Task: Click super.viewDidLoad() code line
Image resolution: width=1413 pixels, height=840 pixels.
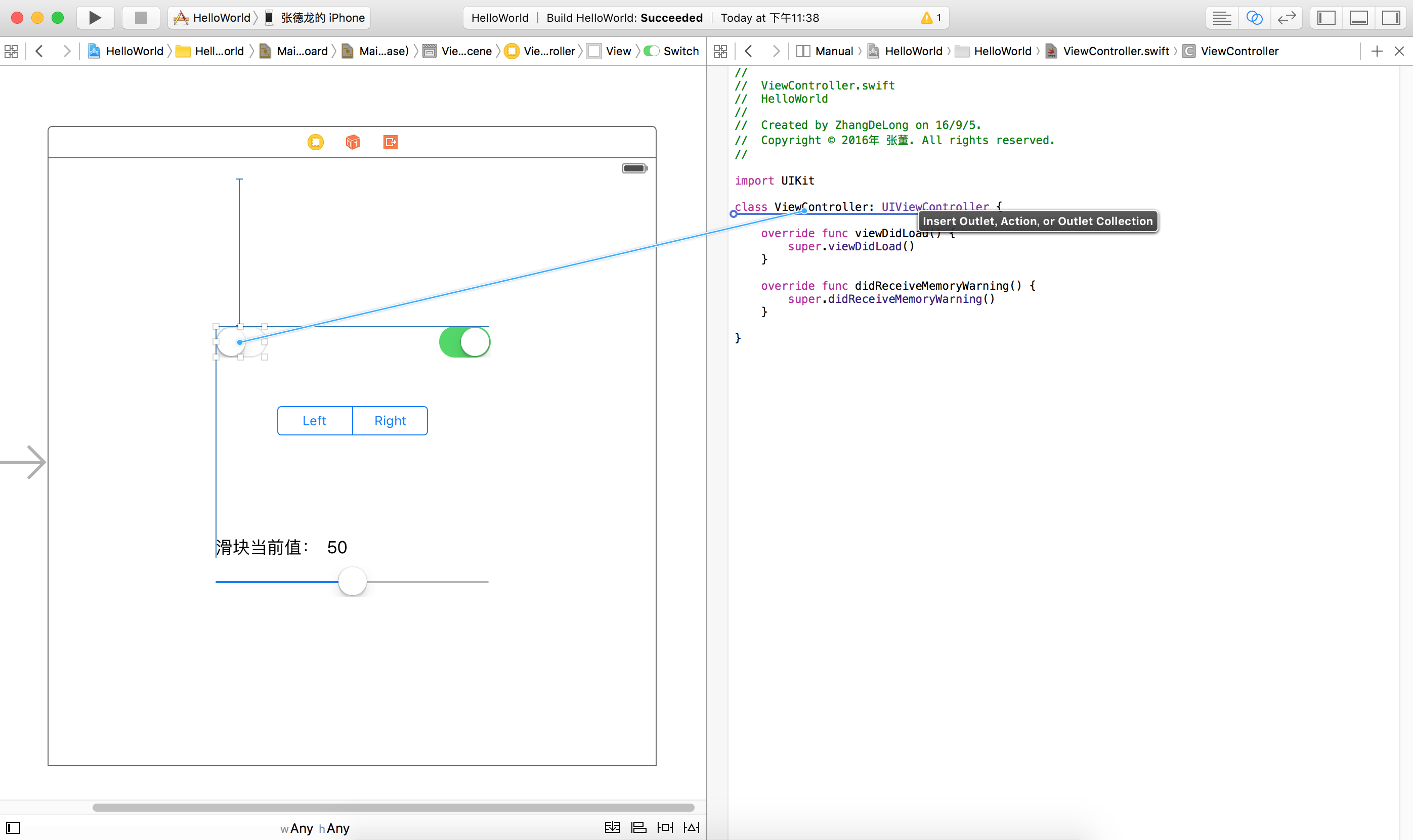Action: (851, 246)
